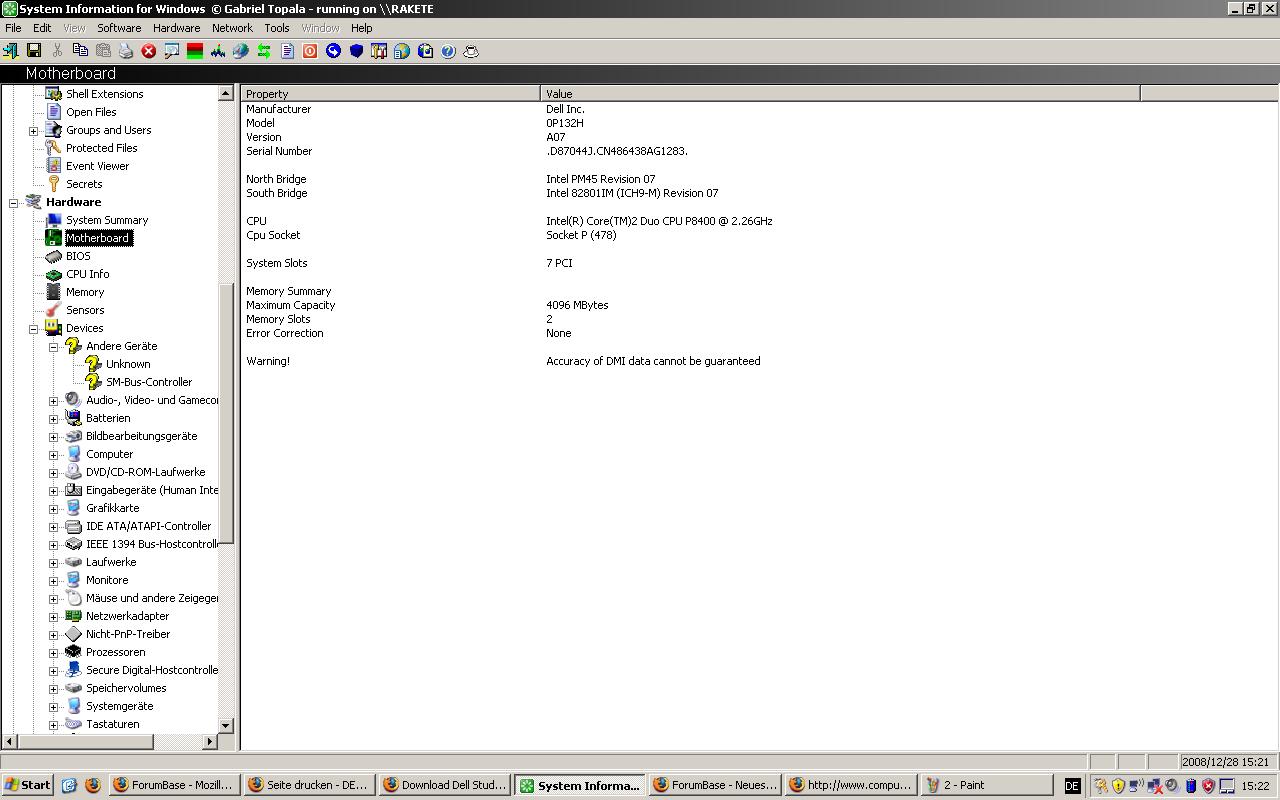The image size is (1280, 800).
Task: Expand the Grafikkarte node
Action: pyautogui.click(x=54, y=509)
